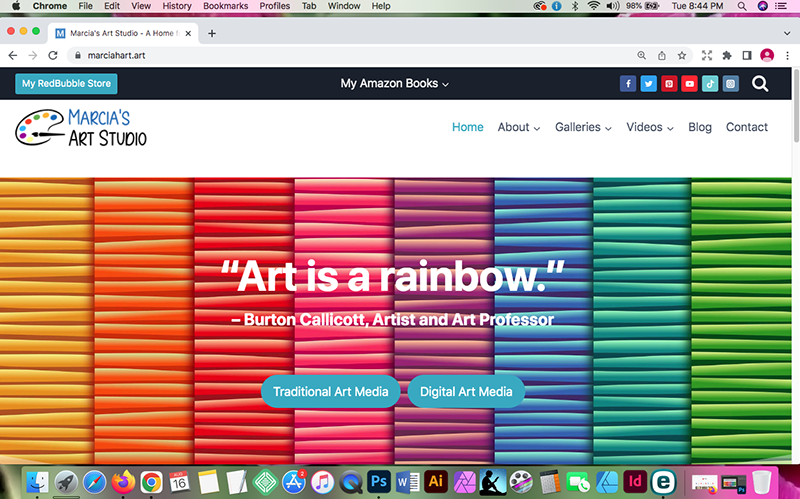Screen dimensions: 800x499
Task: Expand the About menu
Action: (518, 128)
